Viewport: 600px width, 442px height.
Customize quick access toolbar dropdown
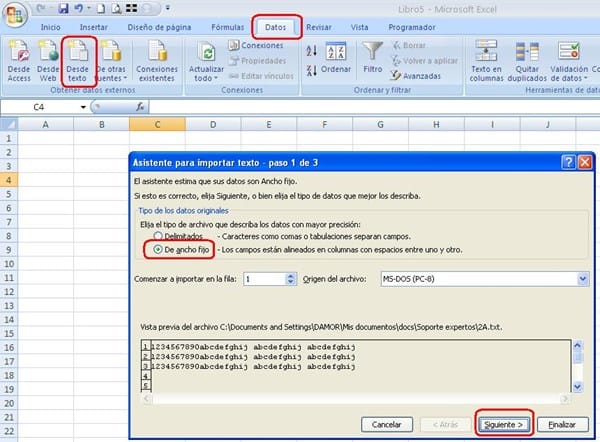coord(168,8)
